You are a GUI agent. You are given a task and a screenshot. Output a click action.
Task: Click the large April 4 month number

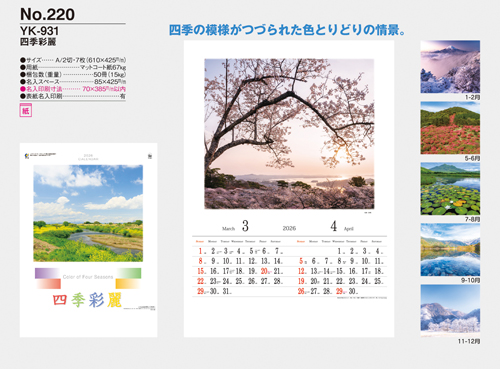334,226
